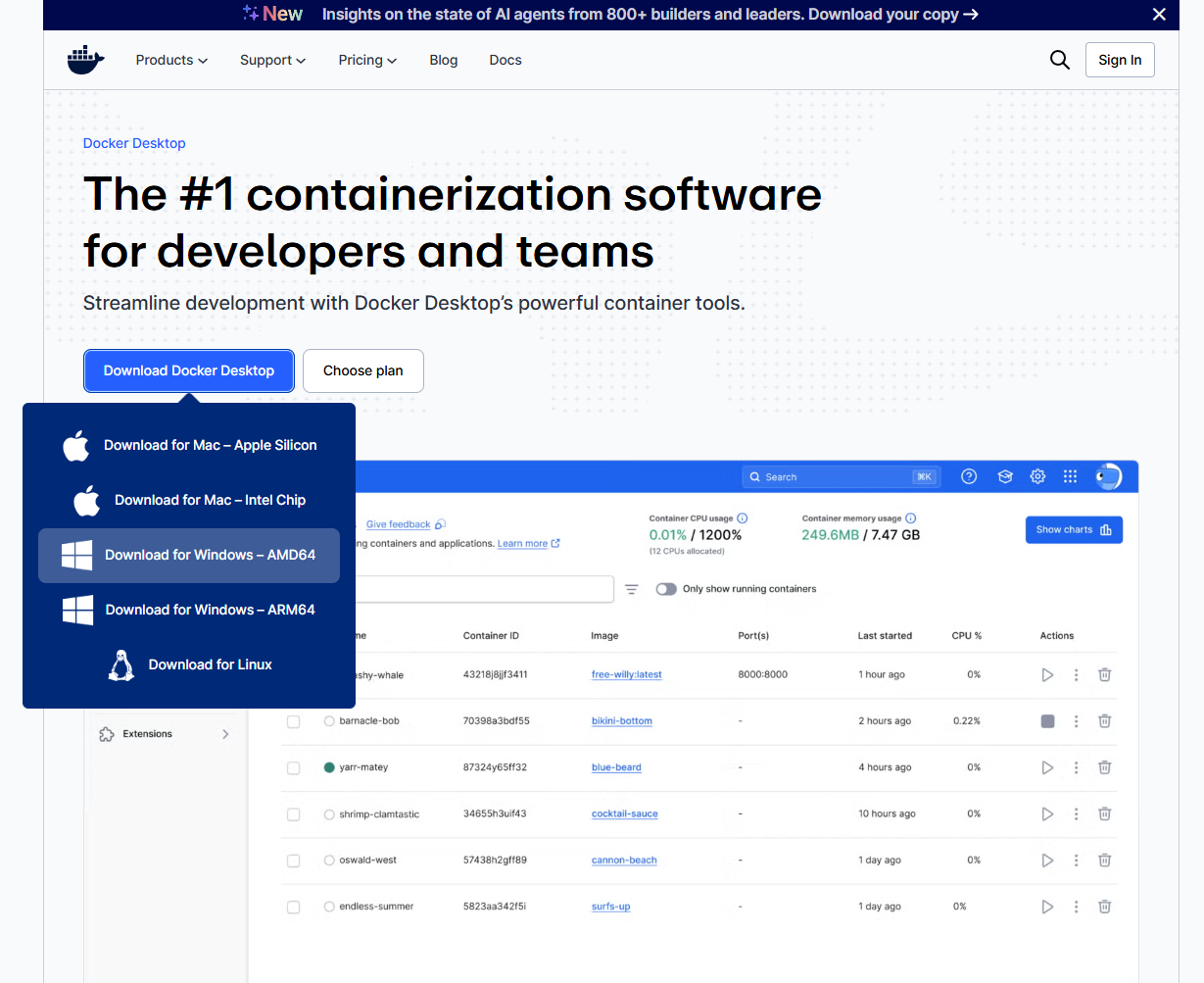This screenshot has width=1204, height=983.
Task: Open more actions for barnacle-bob
Action: (1076, 720)
